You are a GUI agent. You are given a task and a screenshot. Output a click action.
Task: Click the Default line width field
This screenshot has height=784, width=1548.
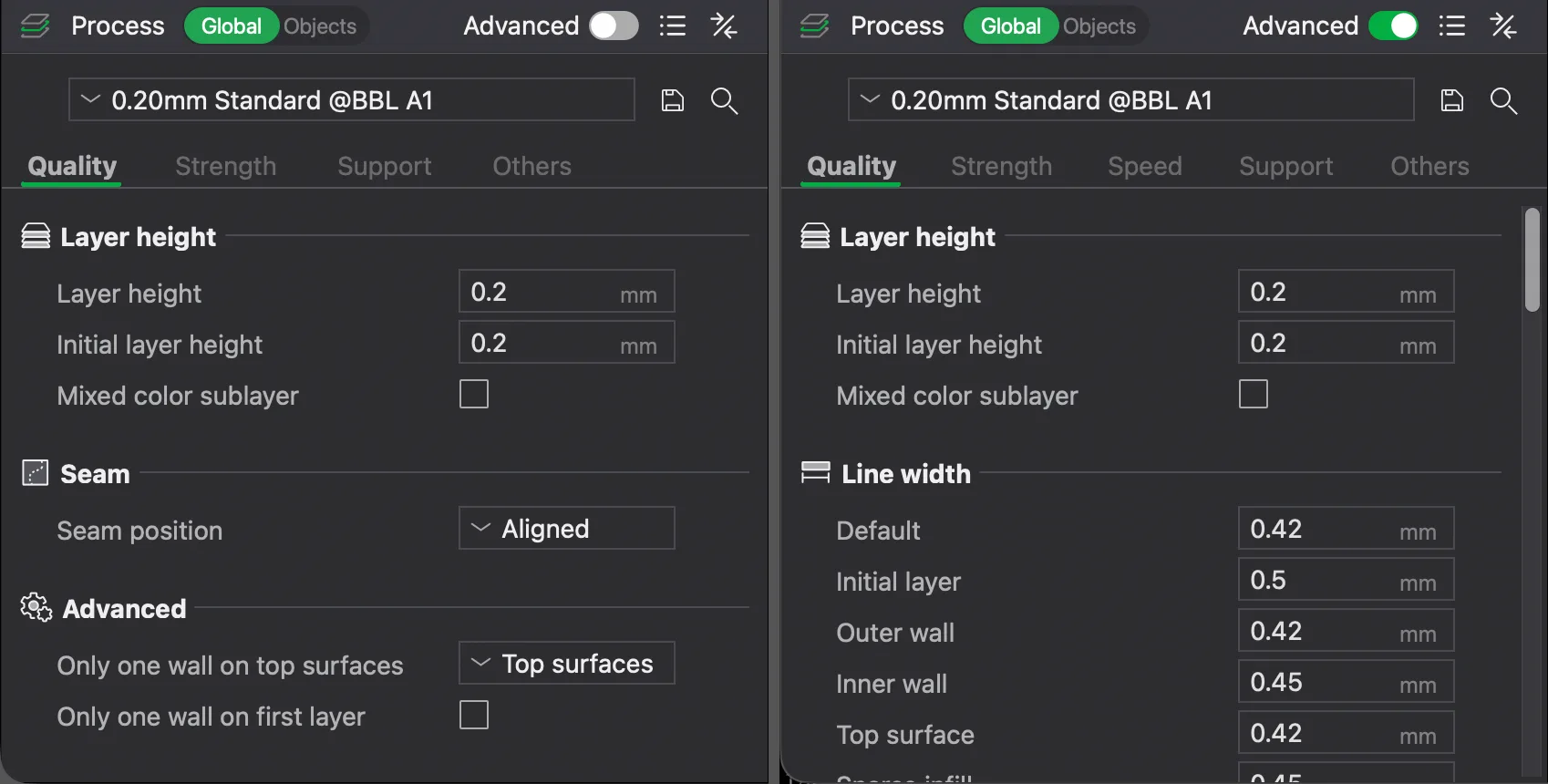pos(1347,529)
